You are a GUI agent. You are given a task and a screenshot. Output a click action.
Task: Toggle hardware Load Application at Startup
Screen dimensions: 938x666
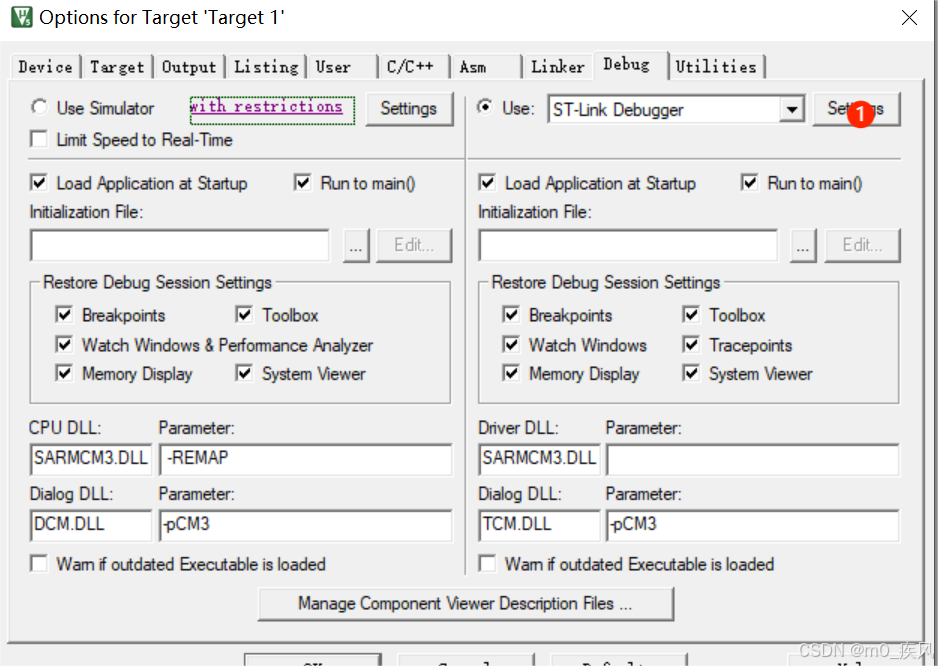487,183
